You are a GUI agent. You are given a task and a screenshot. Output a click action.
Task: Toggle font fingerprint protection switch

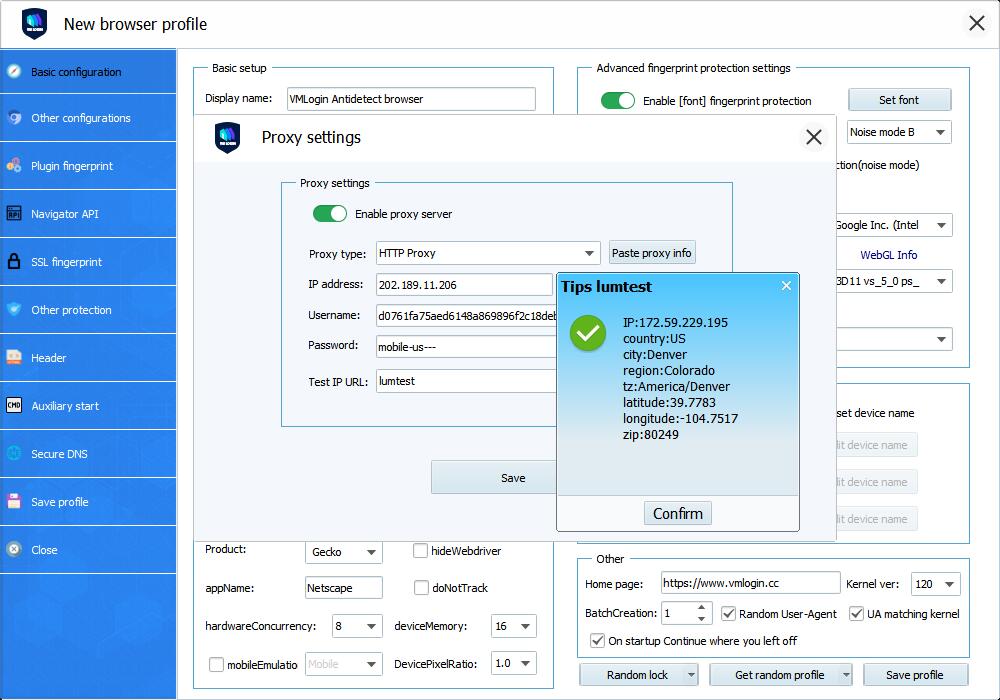point(617,101)
